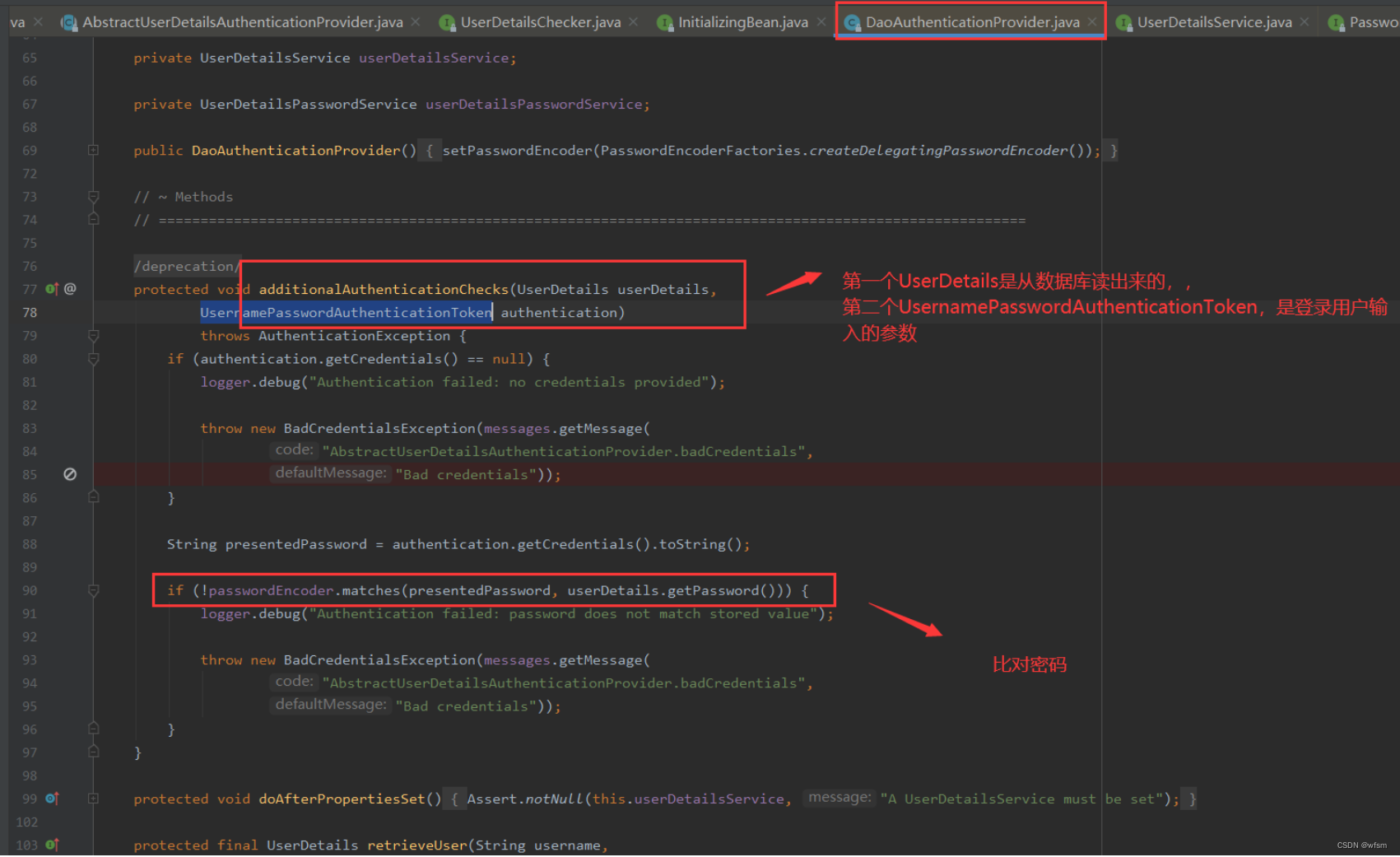Click the implementing method icon beside doAfterPropertiesSet

pyautogui.click(x=52, y=798)
